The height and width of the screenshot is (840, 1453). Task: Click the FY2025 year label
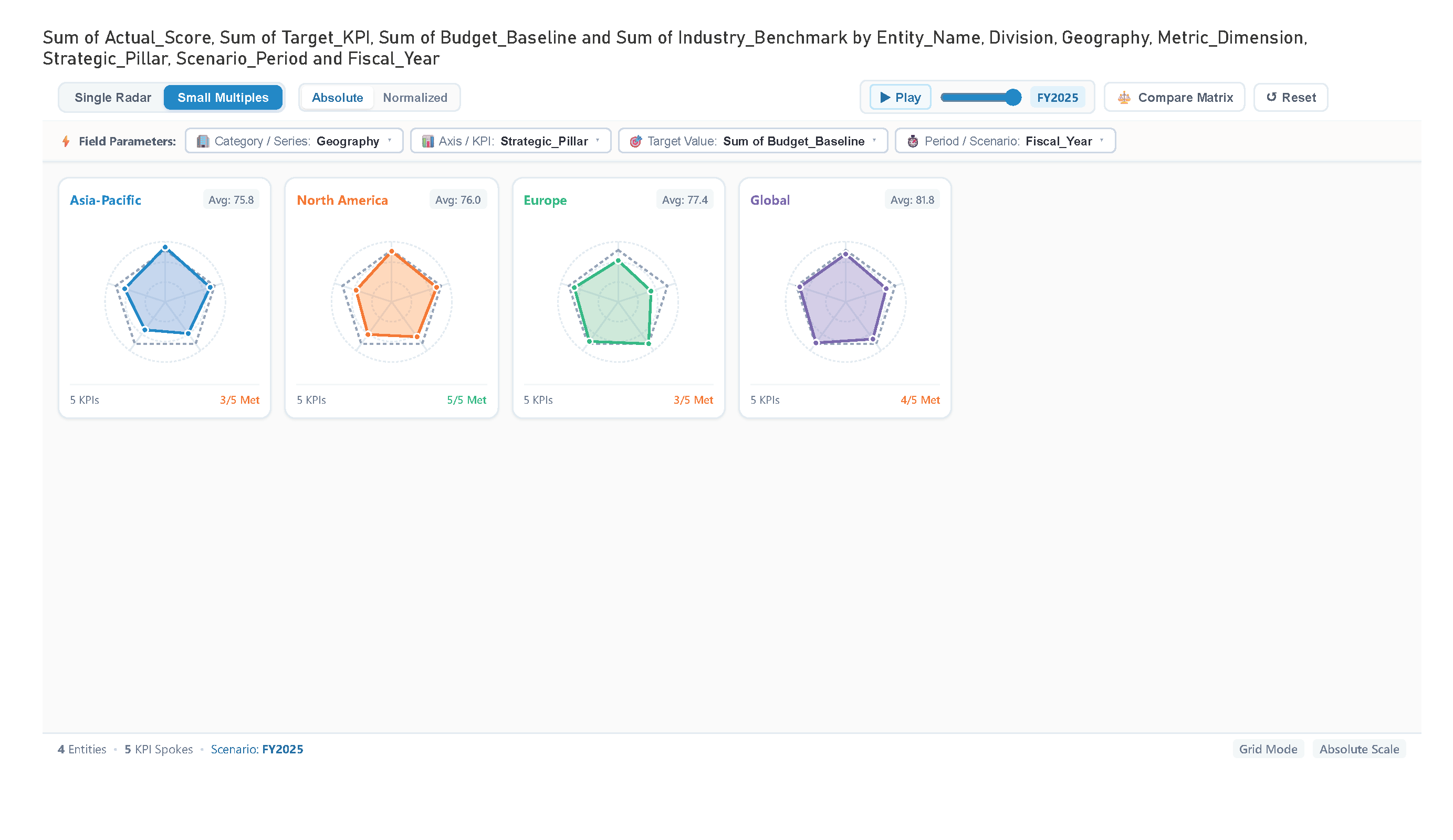point(1058,98)
